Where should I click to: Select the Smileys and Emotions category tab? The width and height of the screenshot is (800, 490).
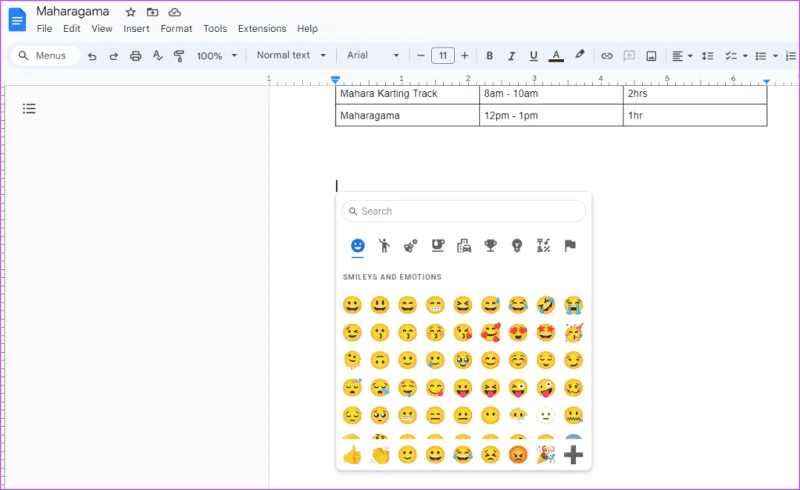[x=358, y=246]
